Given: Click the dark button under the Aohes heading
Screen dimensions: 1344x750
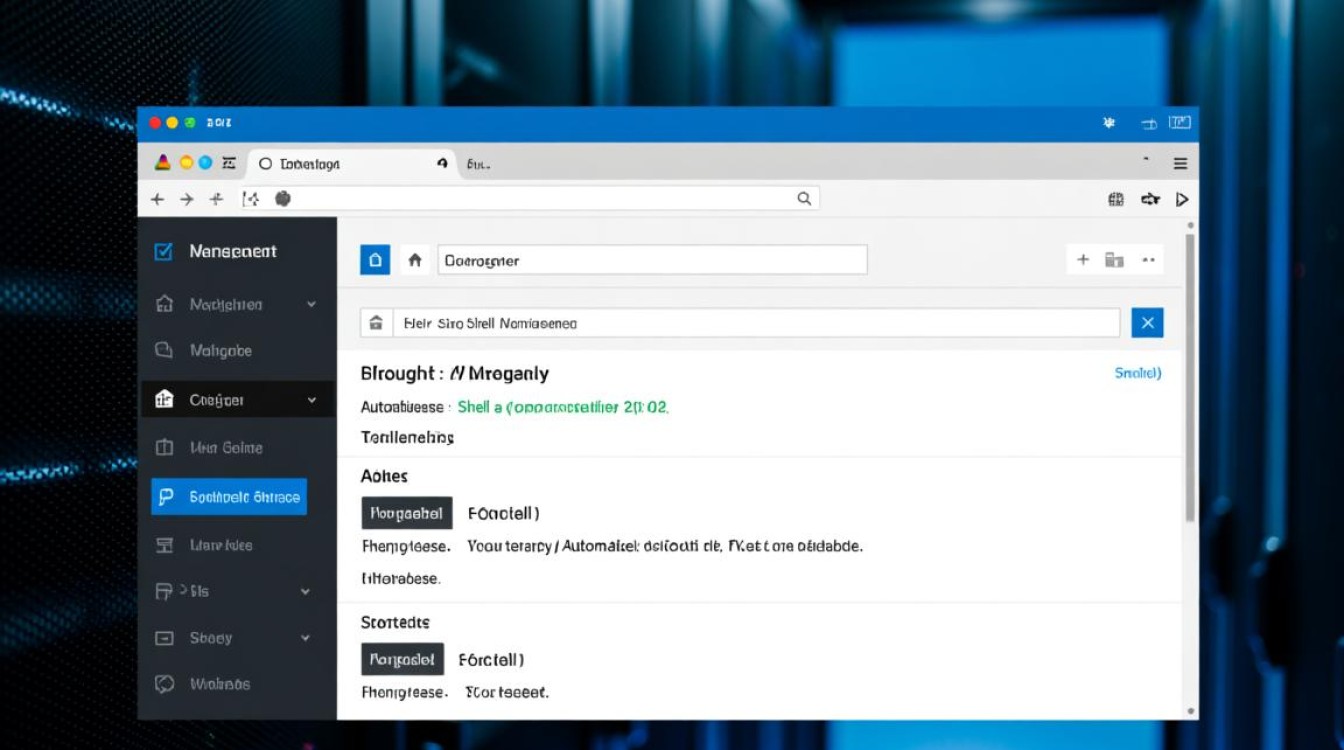Looking at the screenshot, I should (406, 513).
